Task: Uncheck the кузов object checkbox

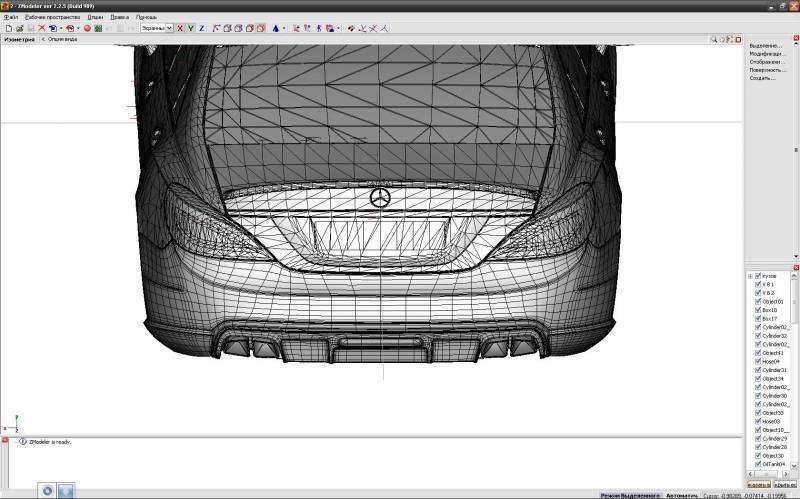Action: pos(758,276)
